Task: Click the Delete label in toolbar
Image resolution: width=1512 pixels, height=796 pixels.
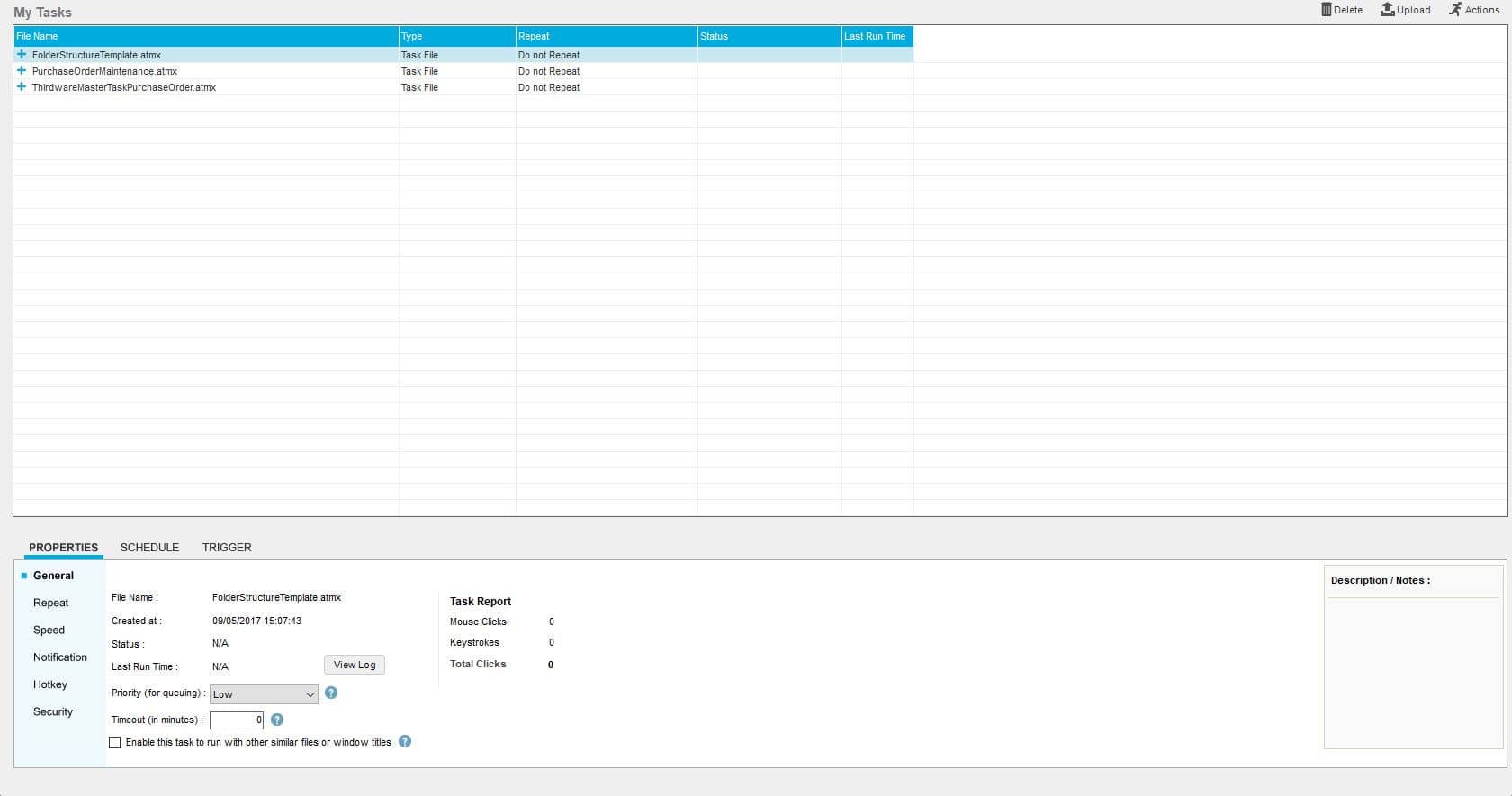Action: (1348, 10)
